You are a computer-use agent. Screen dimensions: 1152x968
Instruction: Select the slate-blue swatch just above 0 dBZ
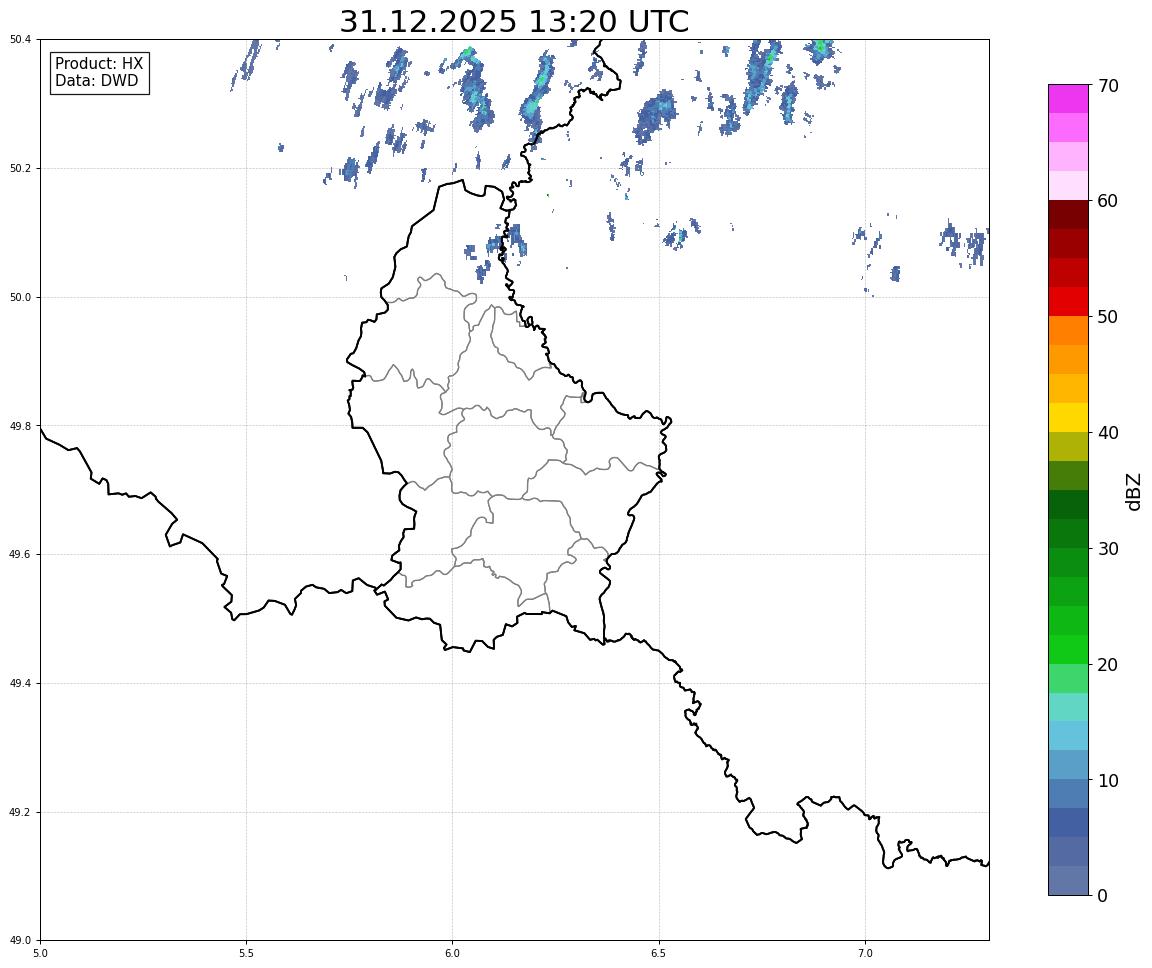(x=1068, y=881)
